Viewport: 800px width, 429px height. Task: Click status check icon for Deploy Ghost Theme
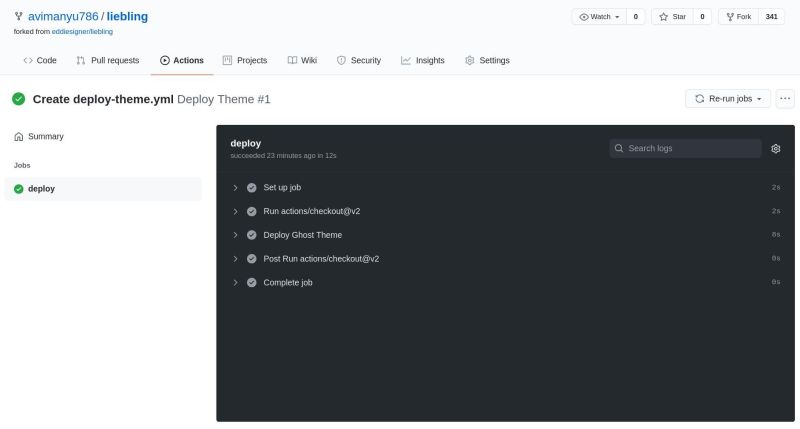252,235
